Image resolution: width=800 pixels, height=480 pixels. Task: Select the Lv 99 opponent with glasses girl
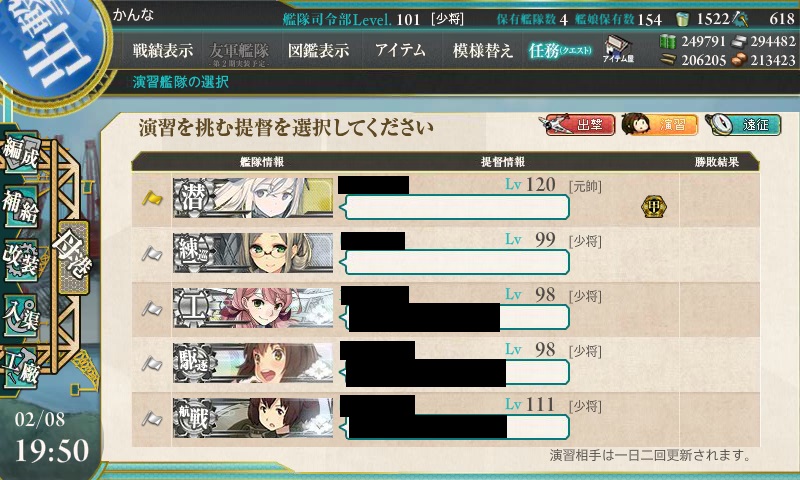(x=445, y=255)
